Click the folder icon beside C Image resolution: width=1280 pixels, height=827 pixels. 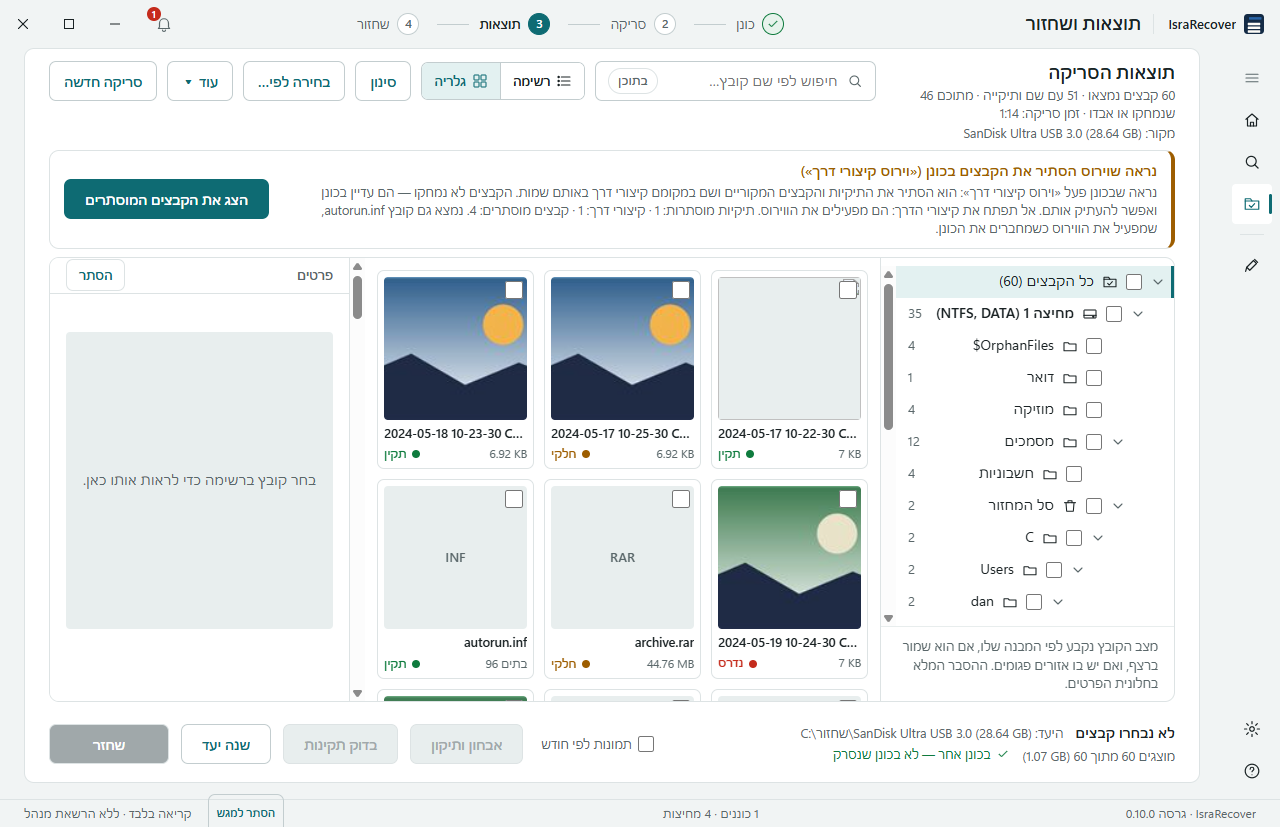coord(1050,538)
